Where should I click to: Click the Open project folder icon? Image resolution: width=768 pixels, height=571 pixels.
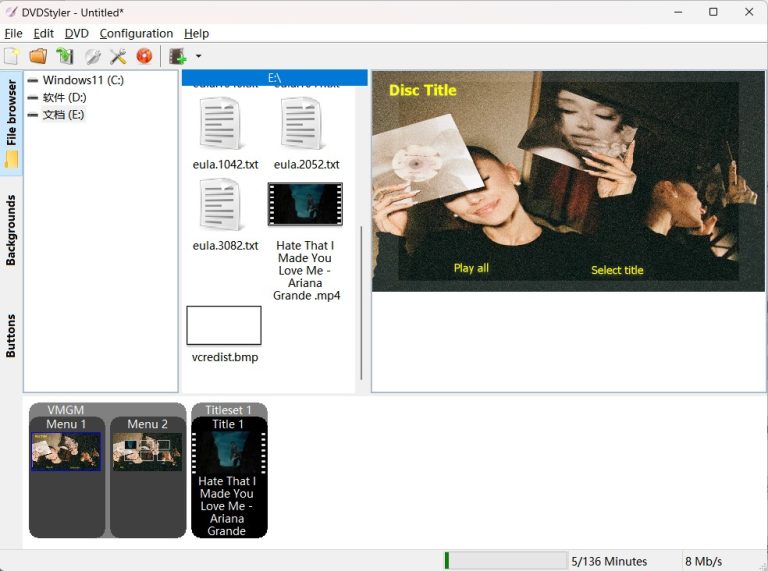tap(38, 56)
